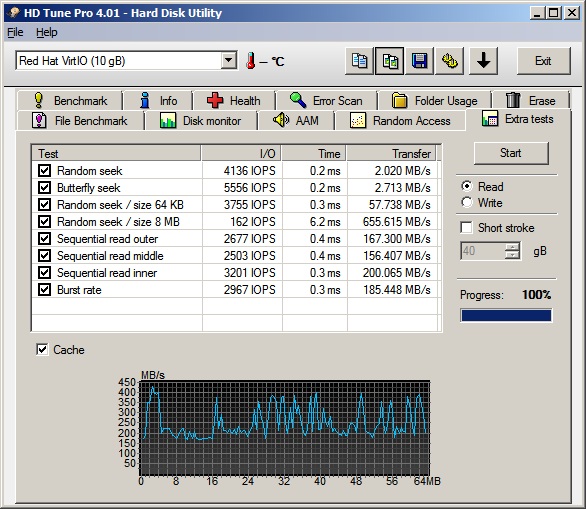Open the Help menu
The height and width of the screenshot is (509, 586).
[47, 32]
